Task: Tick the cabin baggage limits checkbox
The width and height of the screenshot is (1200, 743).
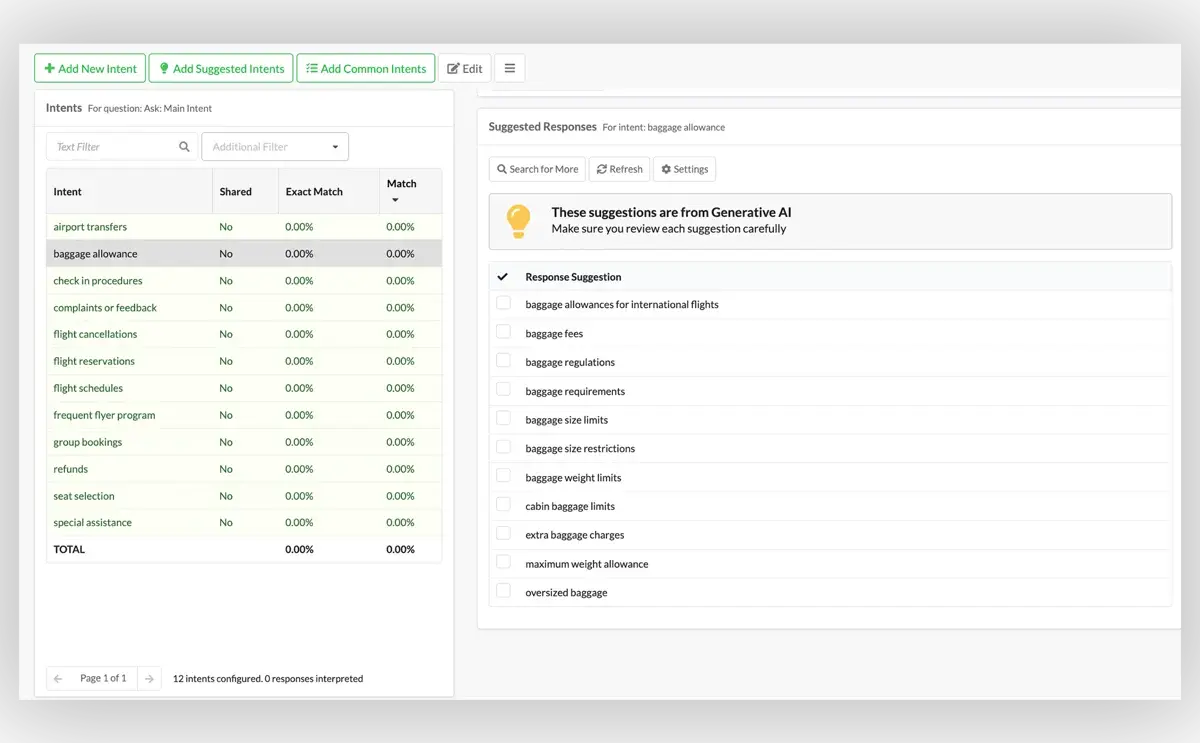Action: [x=503, y=505]
